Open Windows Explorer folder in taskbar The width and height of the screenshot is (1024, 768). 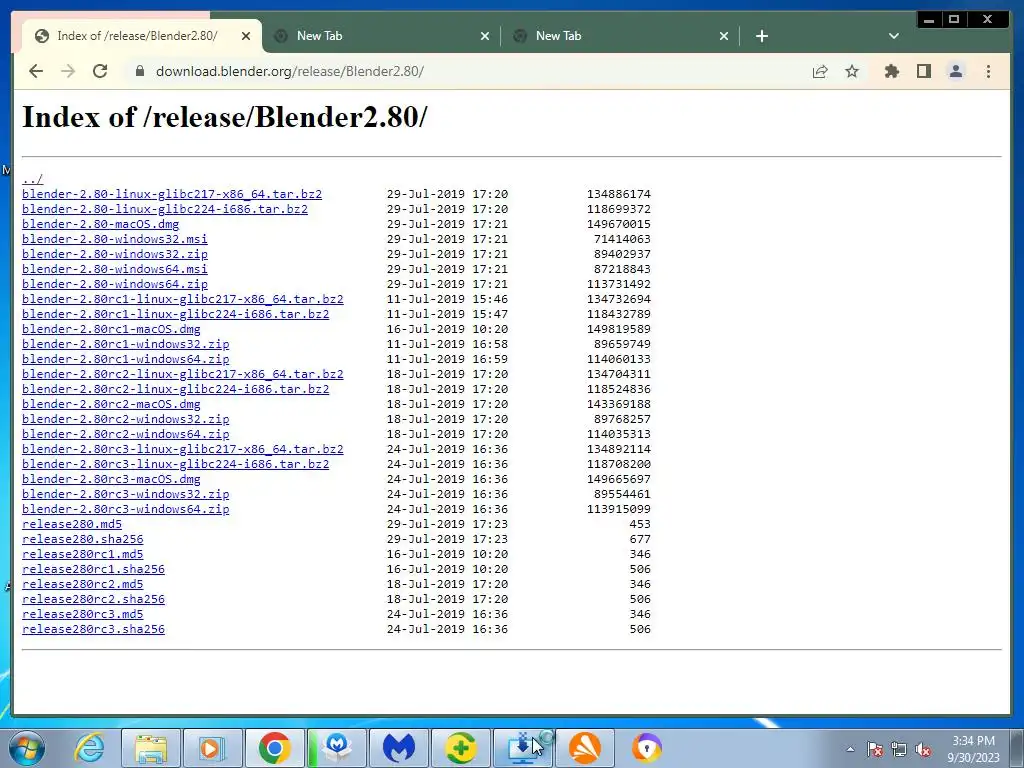[151, 748]
